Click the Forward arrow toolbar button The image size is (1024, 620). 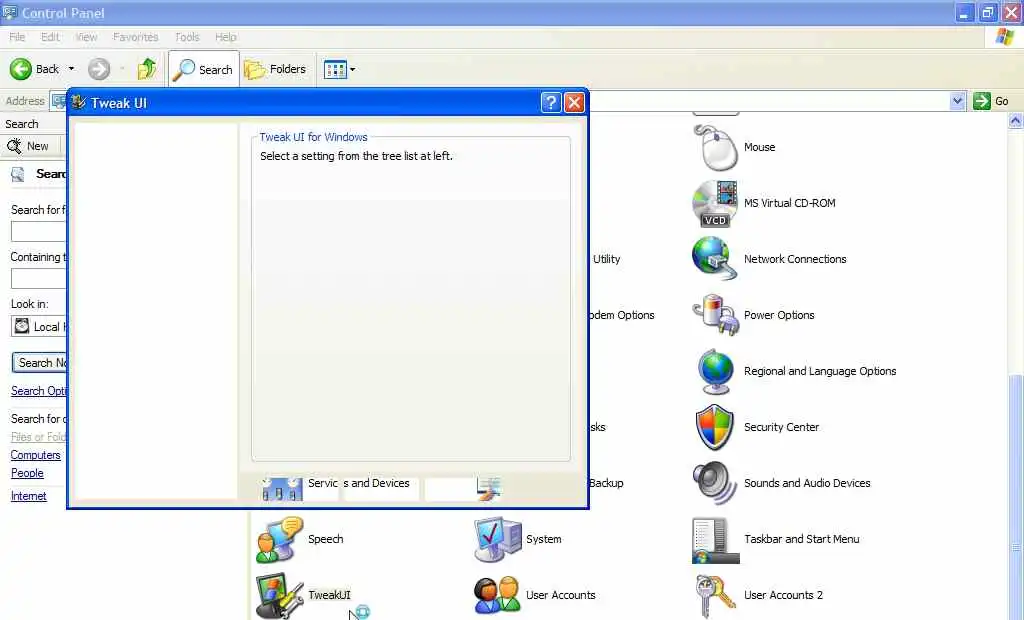[x=99, y=69]
